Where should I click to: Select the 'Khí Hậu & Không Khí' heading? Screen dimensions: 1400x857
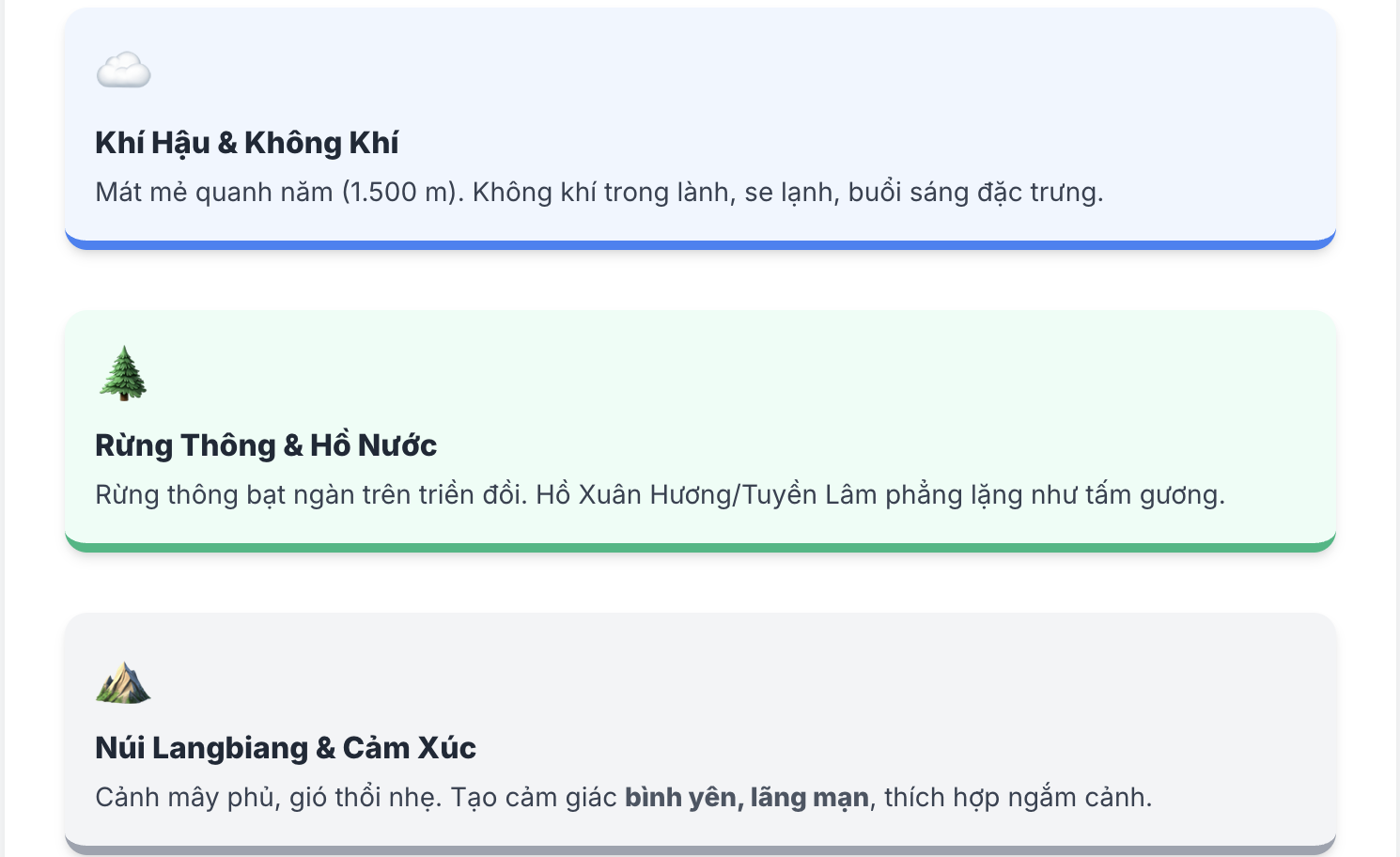[x=246, y=143]
